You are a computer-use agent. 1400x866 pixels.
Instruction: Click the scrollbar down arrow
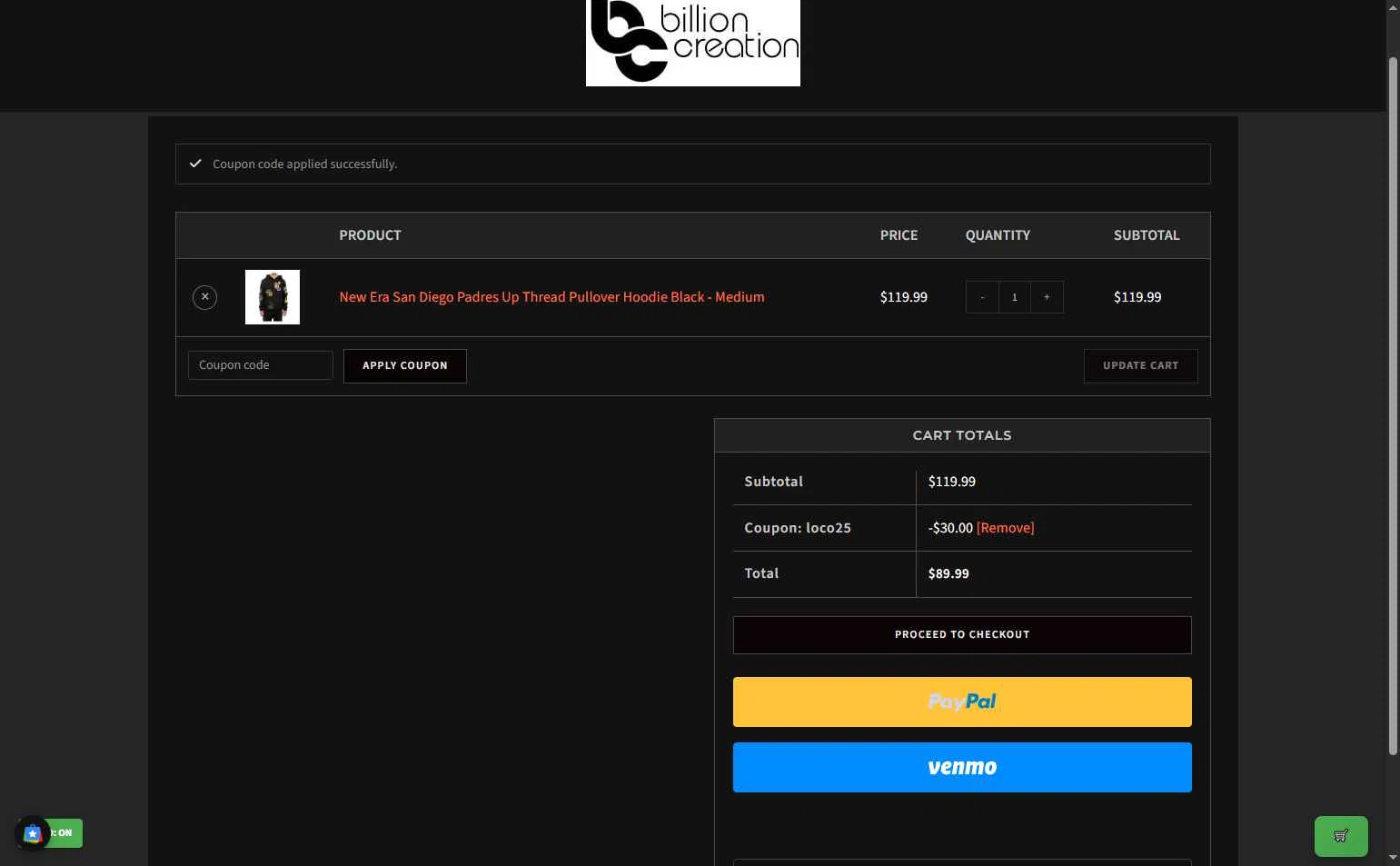[1393, 857]
